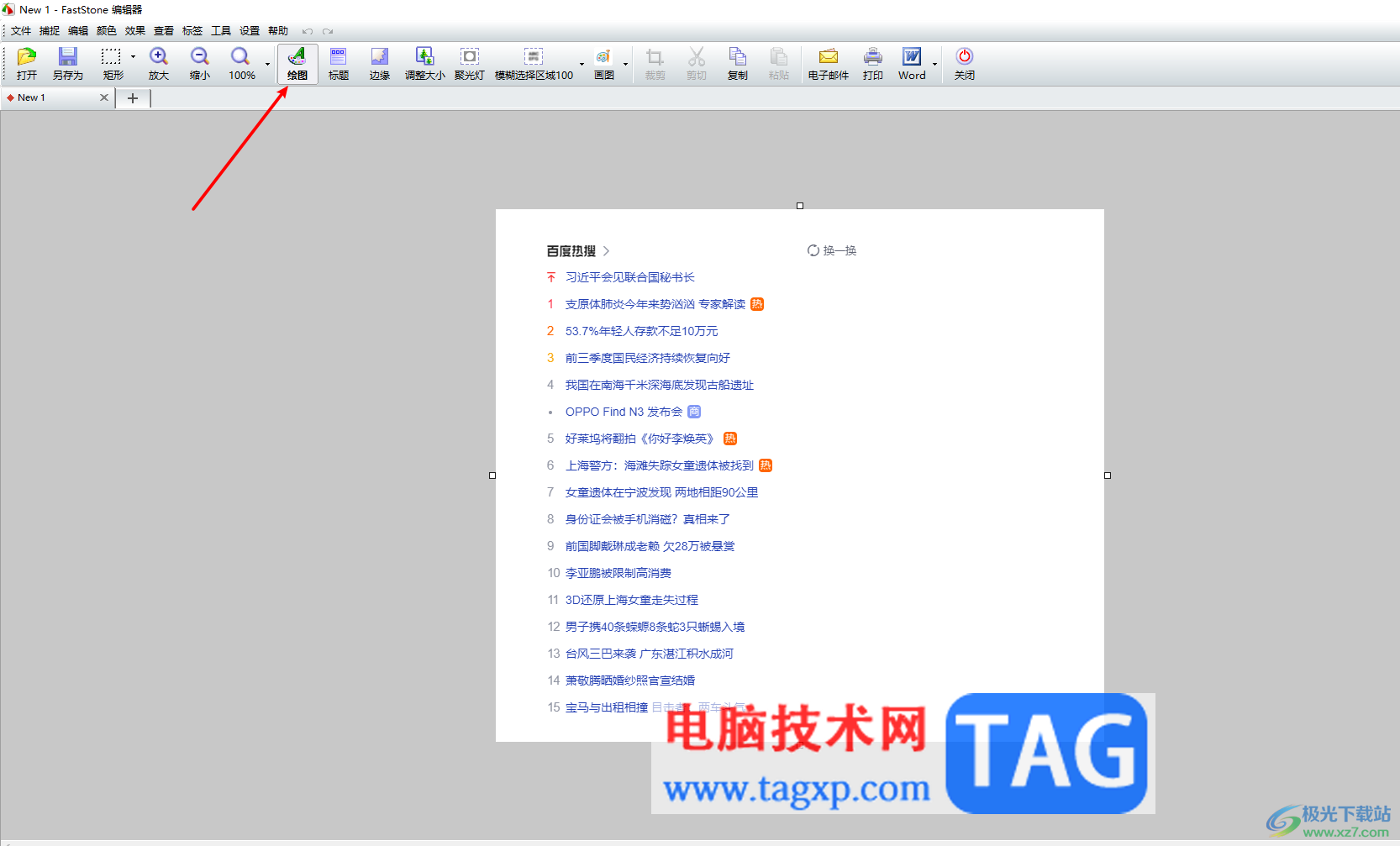Click the undo arrow in menu bar
Viewport: 1400px width, 846px height.
point(308,32)
